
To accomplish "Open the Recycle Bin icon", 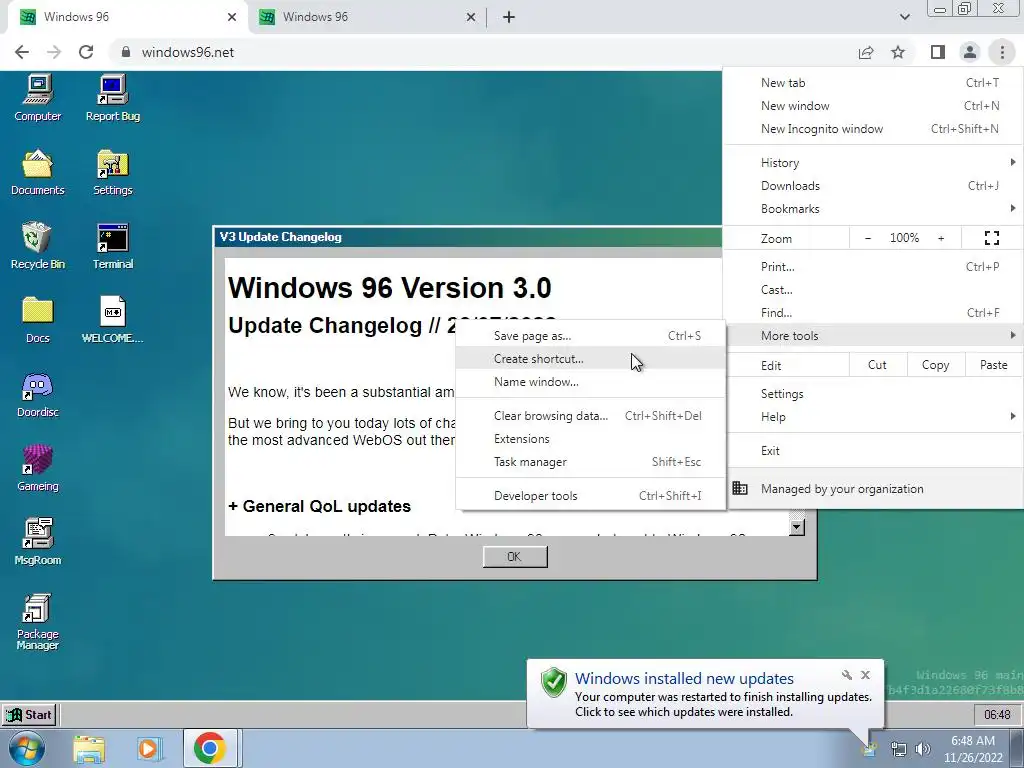I will tap(37, 246).
